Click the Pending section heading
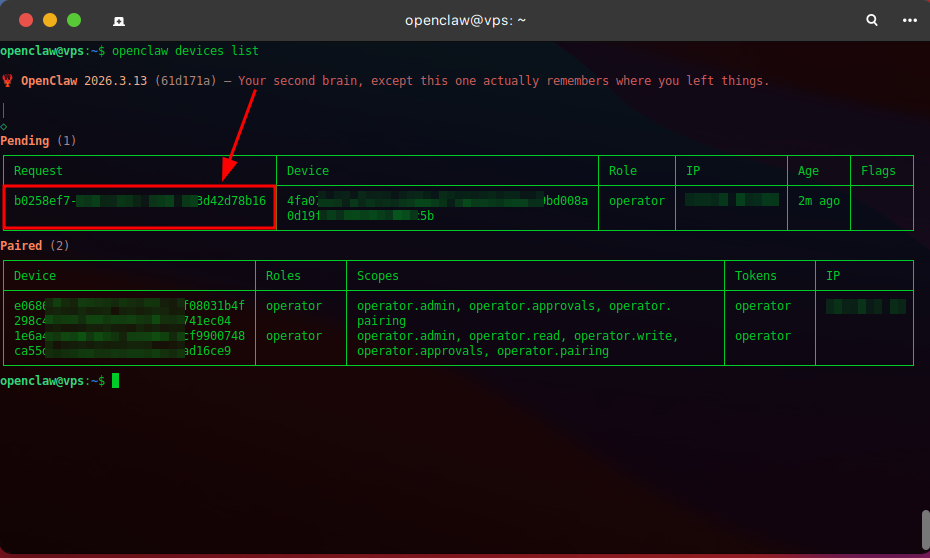The width and height of the screenshot is (930, 558). coord(25,141)
